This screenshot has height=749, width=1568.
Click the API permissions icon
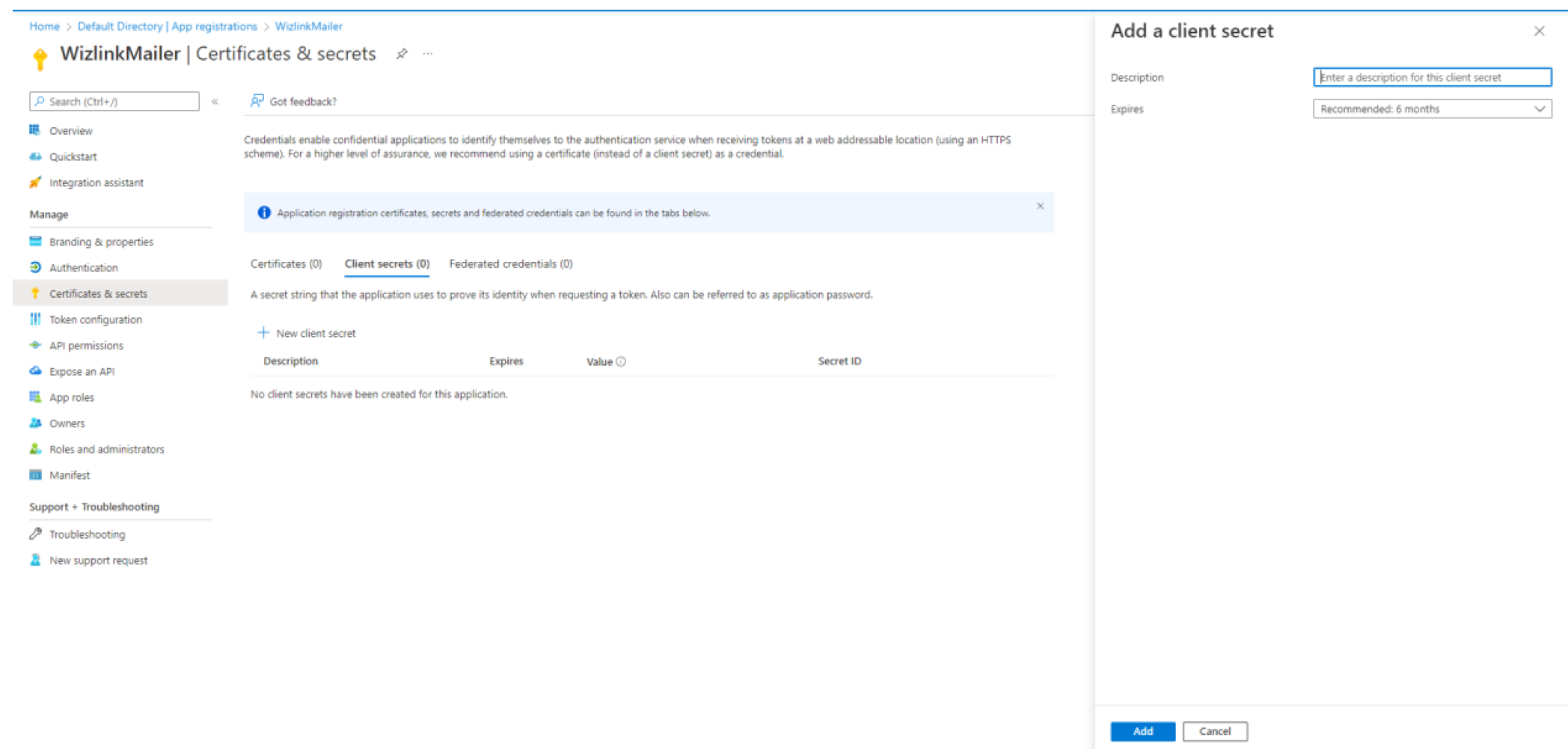pos(35,345)
